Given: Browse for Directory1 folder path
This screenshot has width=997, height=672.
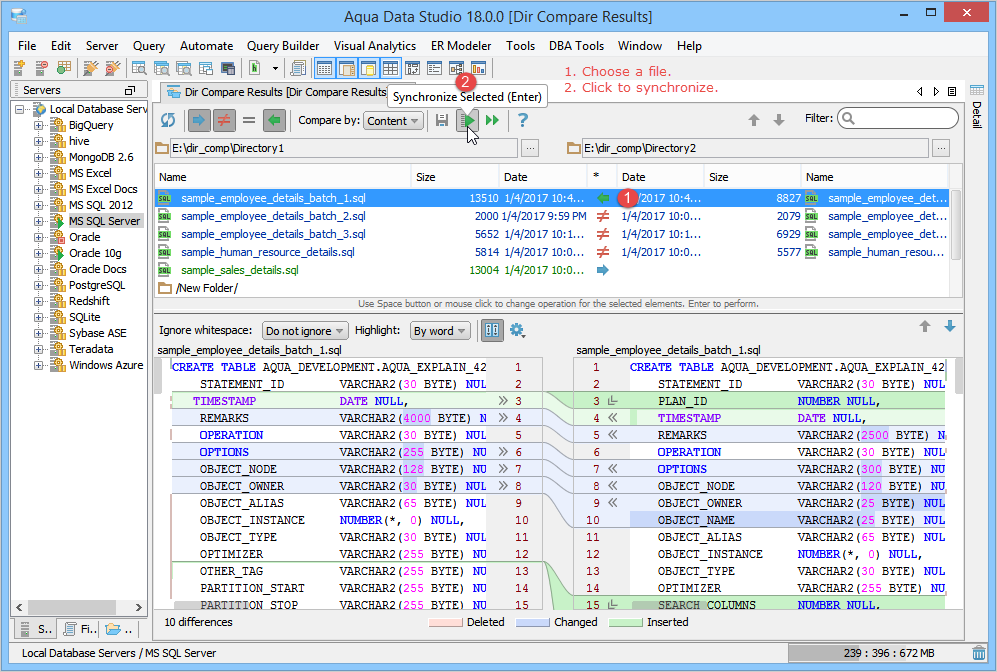Looking at the screenshot, I should point(530,148).
